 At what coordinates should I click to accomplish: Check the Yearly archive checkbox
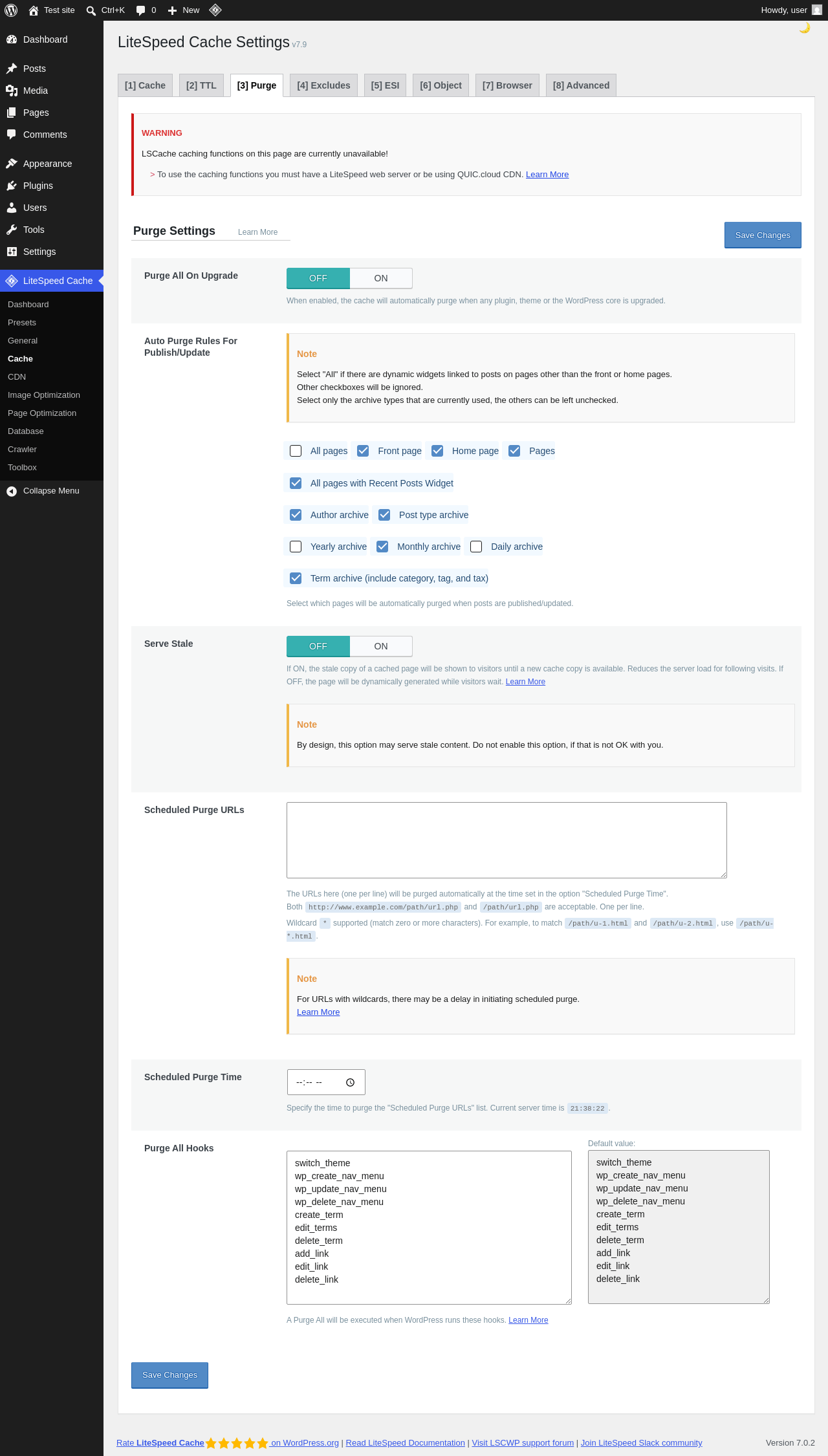pos(296,547)
